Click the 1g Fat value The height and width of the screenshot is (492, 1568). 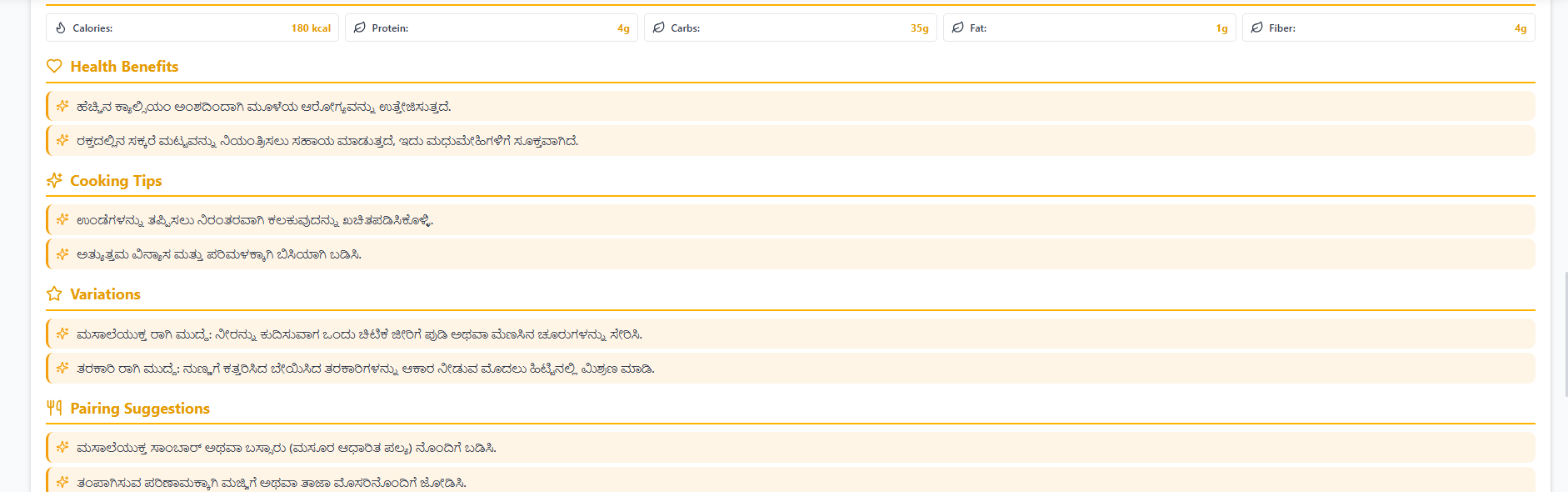(1221, 28)
